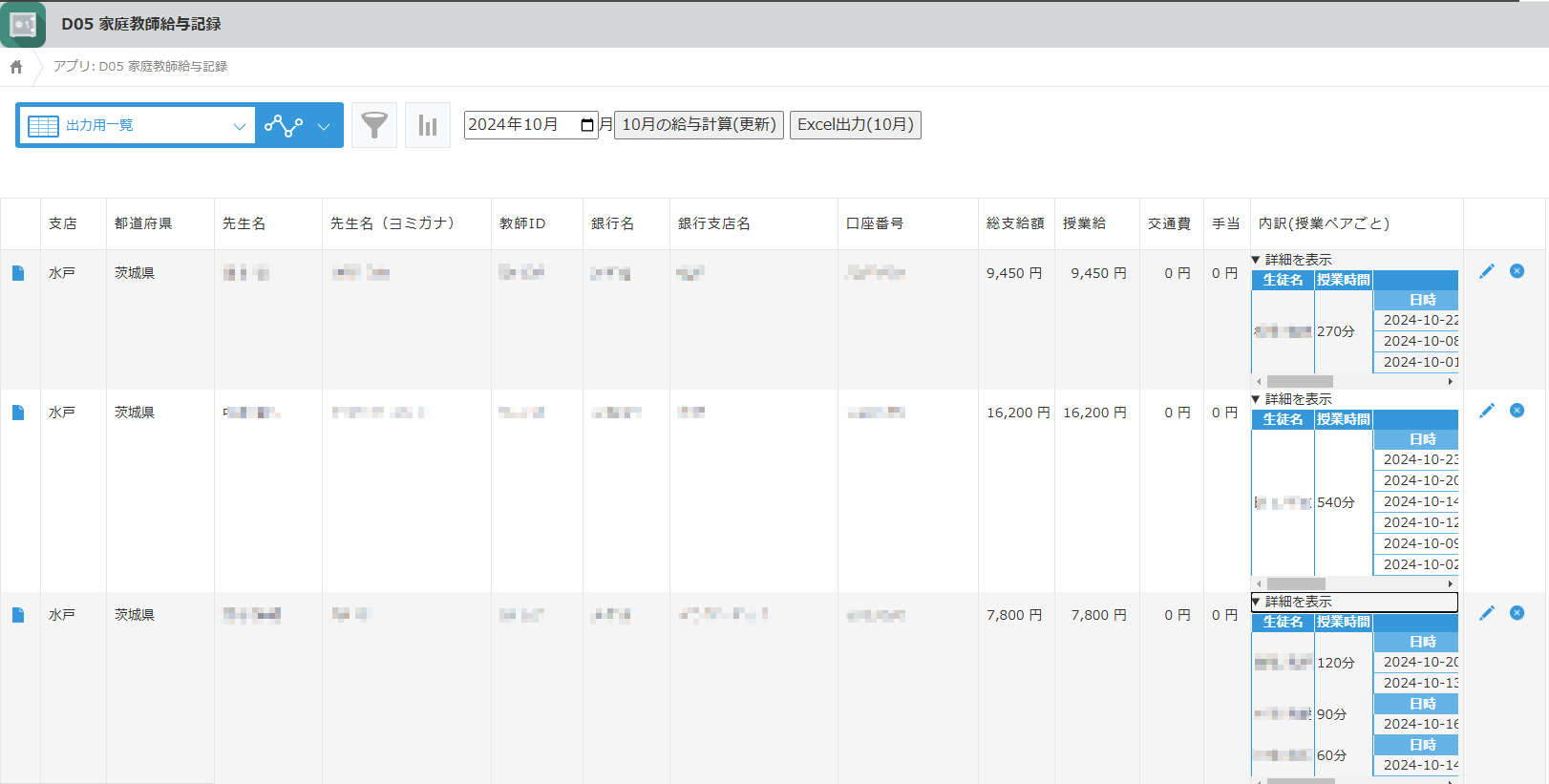The height and width of the screenshot is (784, 1549).
Task: Delete the second record row
Action: click(1517, 411)
